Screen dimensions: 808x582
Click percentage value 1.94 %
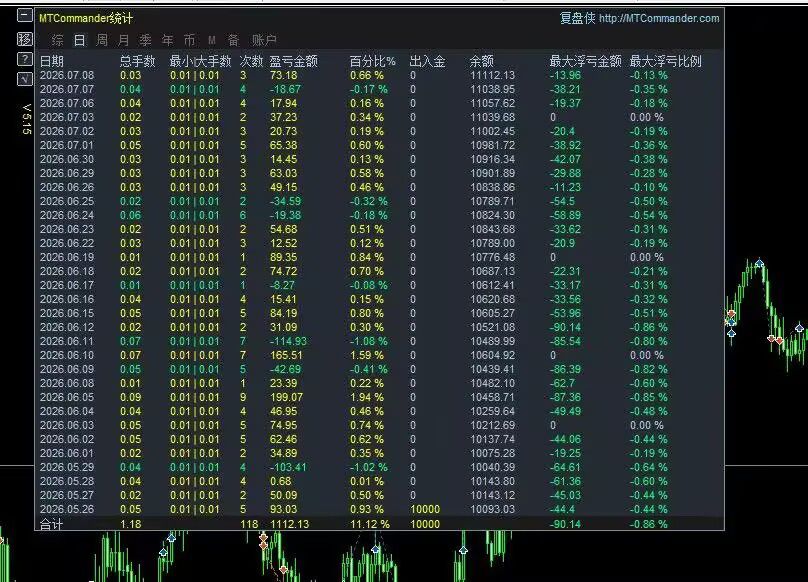pos(367,397)
